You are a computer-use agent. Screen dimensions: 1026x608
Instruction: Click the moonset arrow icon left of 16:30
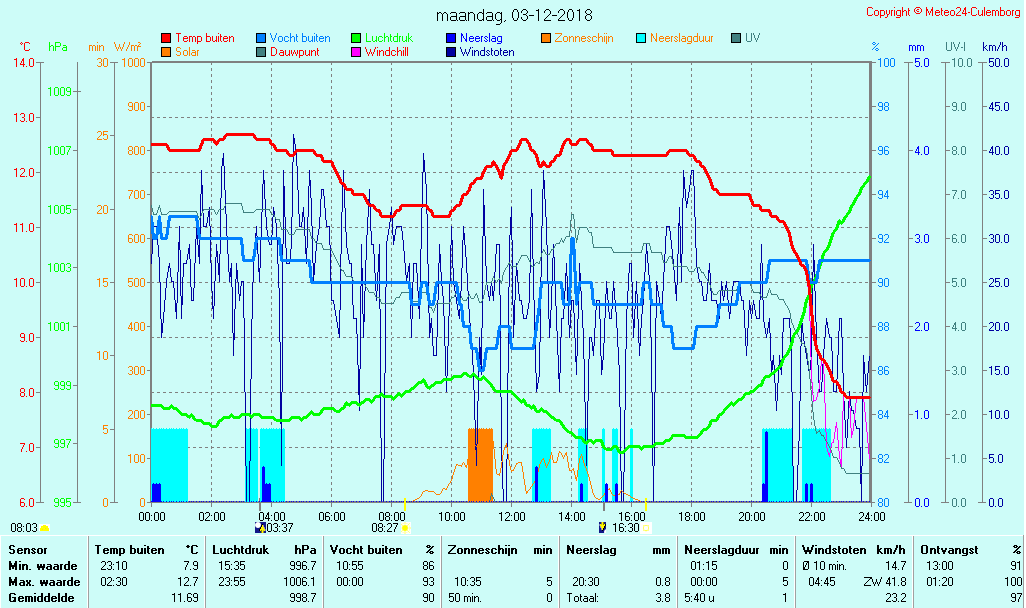click(x=602, y=527)
